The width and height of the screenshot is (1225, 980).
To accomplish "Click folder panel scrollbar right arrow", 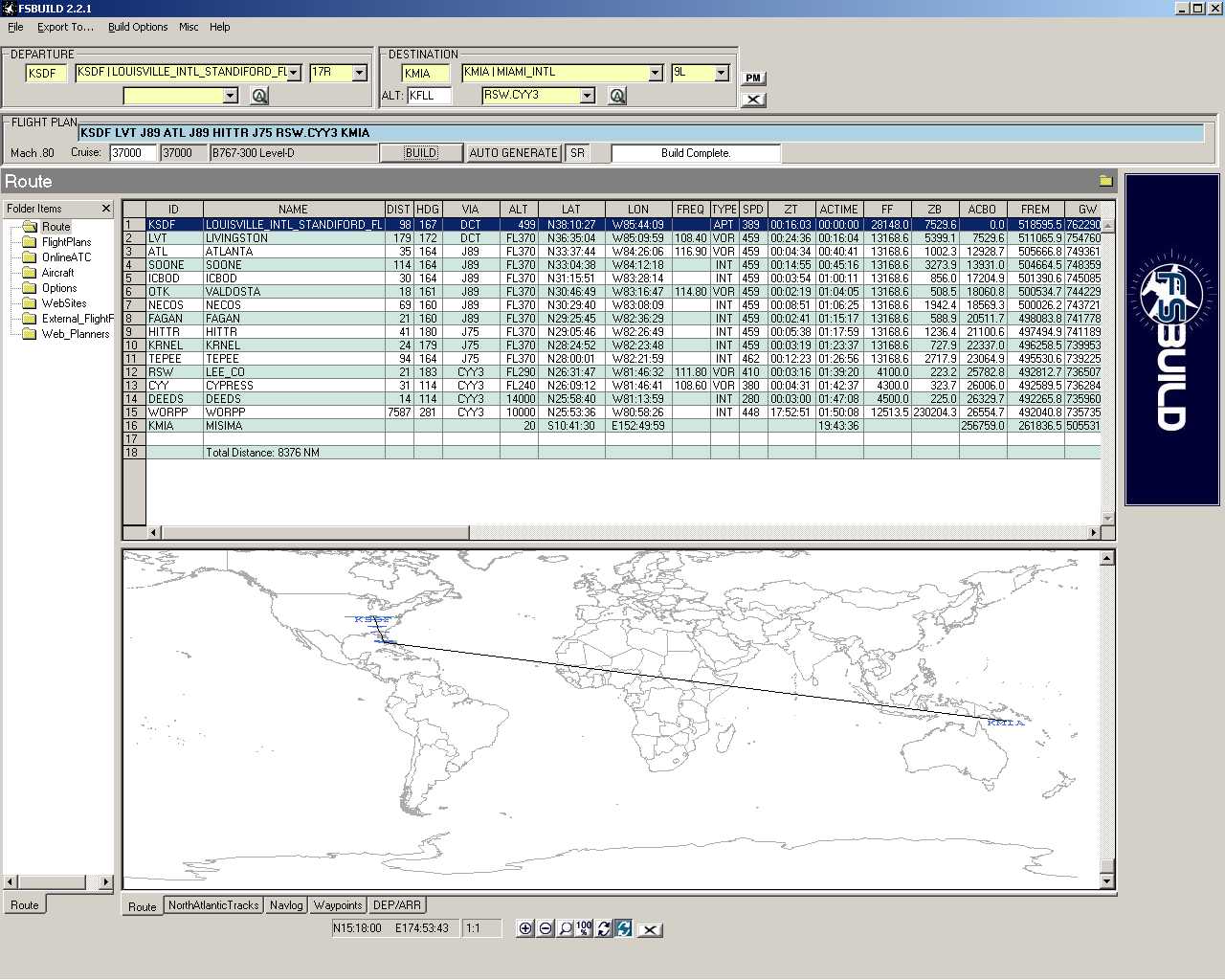I will tap(105, 881).
